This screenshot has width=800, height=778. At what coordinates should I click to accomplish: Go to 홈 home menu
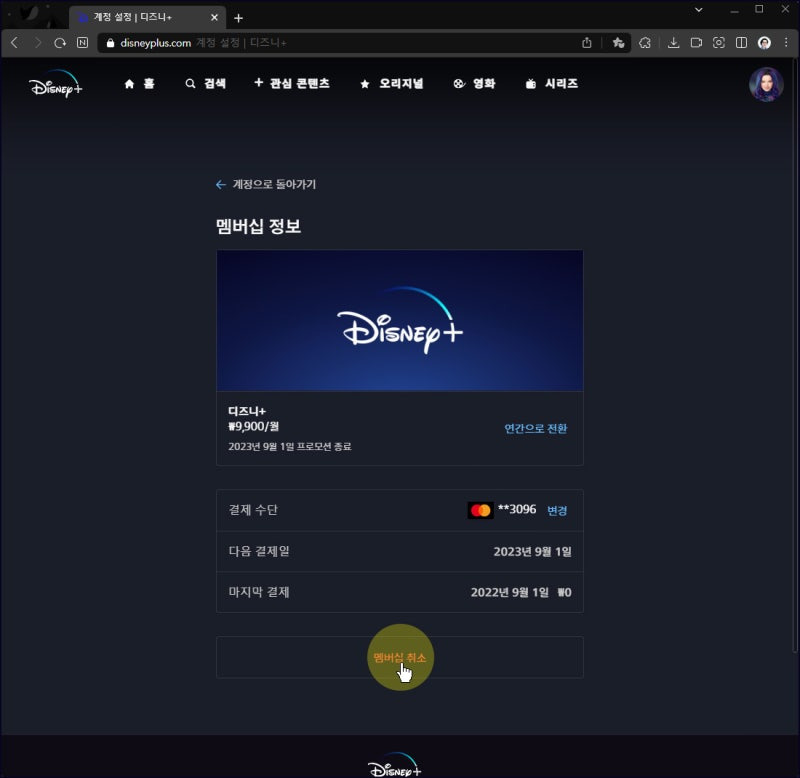click(x=139, y=84)
